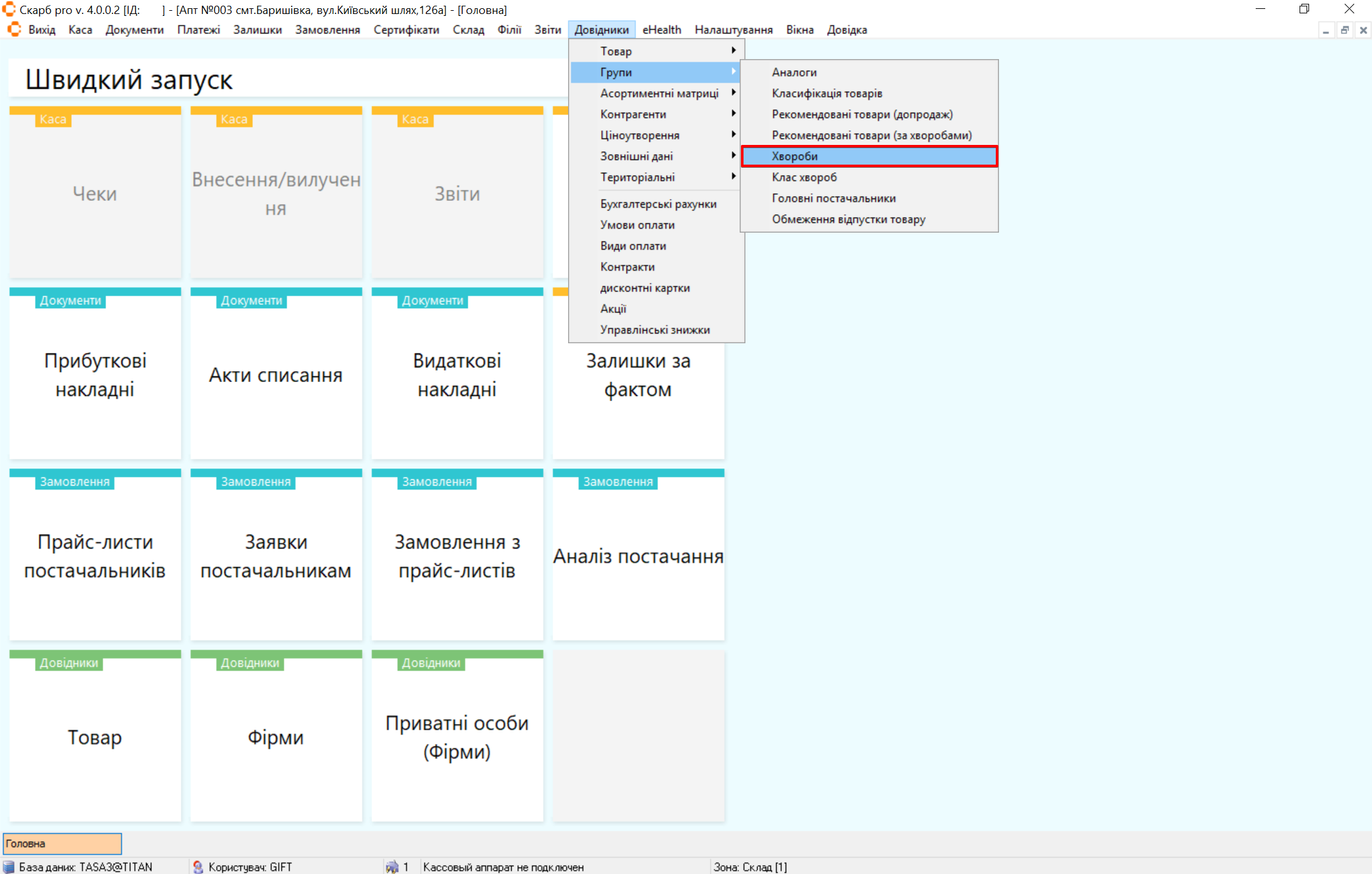1372x874 pixels.
Task: Launch the Товар quick start tile
Action: pyautogui.click(x=95, y=737)
